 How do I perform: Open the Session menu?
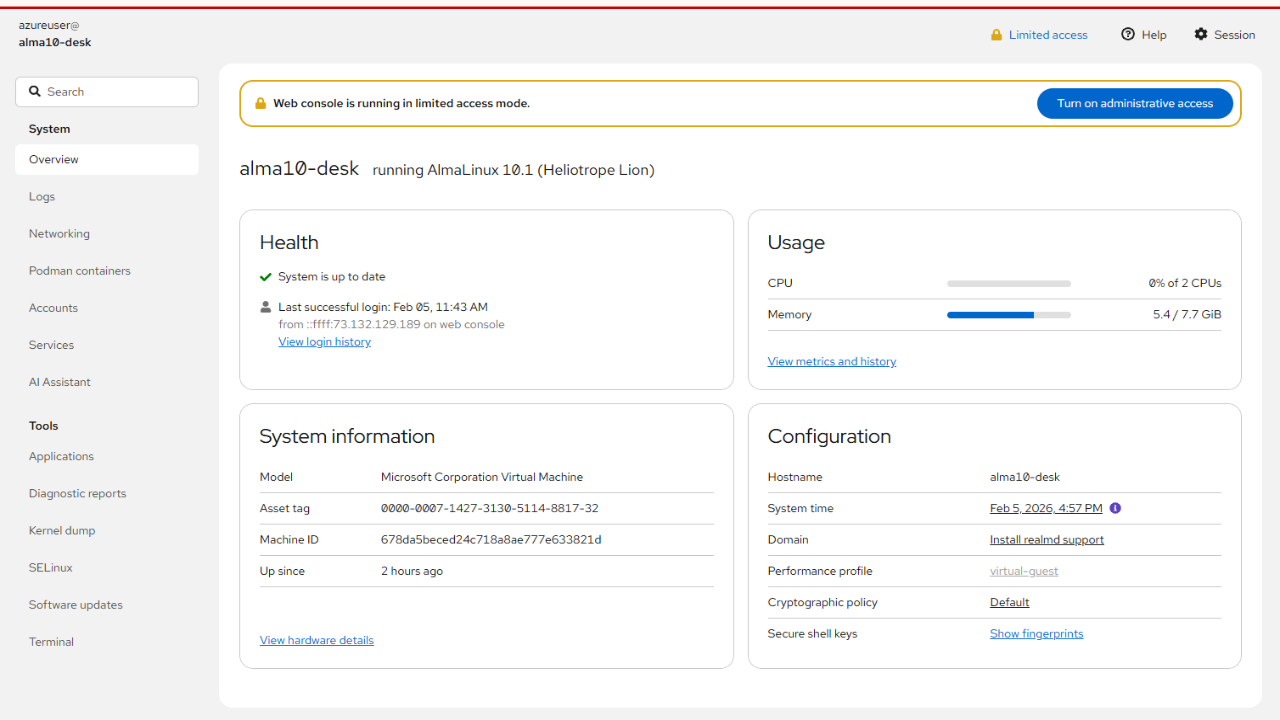click(x=1224, y=34)
